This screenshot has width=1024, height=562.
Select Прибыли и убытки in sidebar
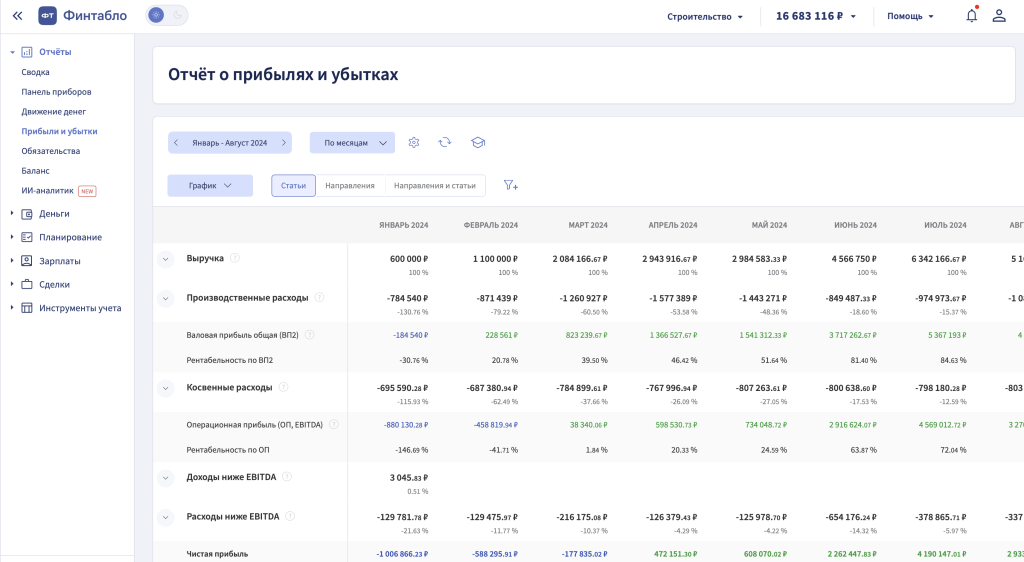point(59,131)
